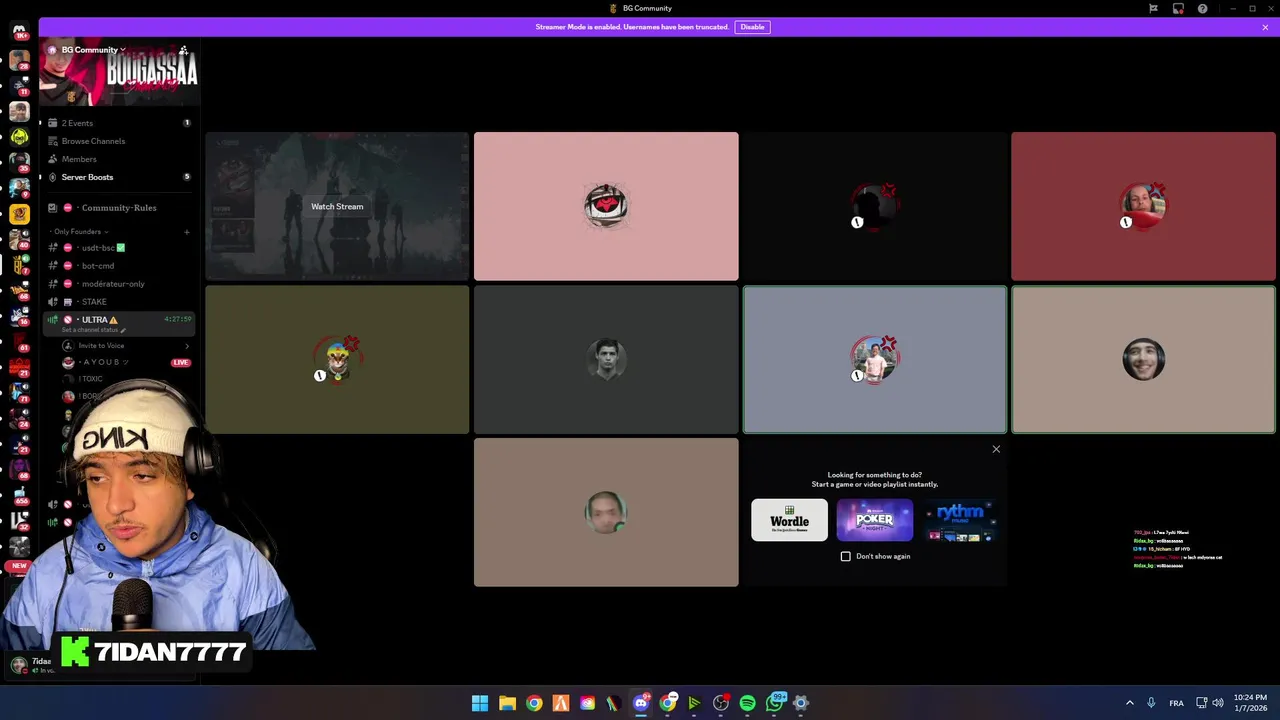Open the server icon with 28 badge
This screenshot has height=720, width=1280.
(19, 59)
